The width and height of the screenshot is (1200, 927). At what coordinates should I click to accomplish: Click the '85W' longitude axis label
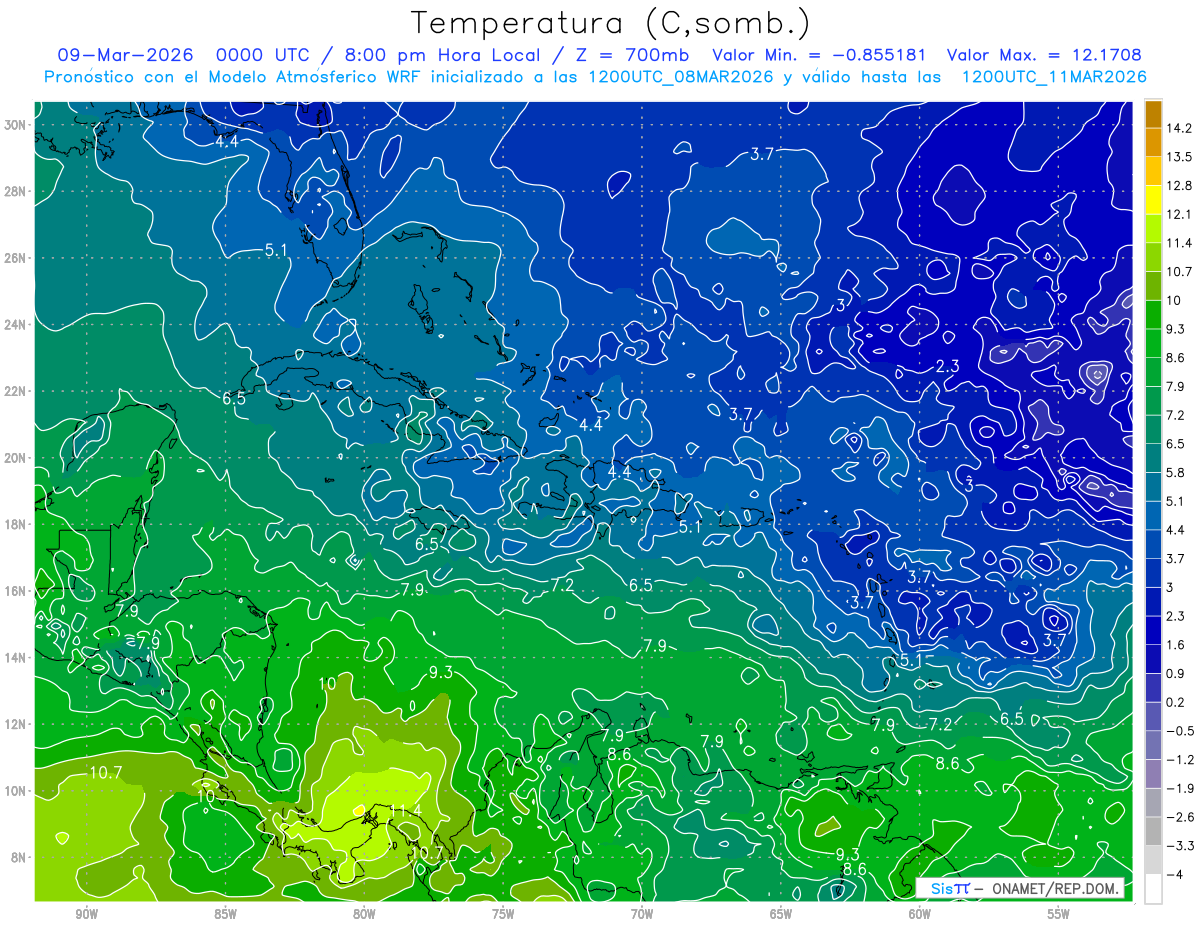[225, 914]
